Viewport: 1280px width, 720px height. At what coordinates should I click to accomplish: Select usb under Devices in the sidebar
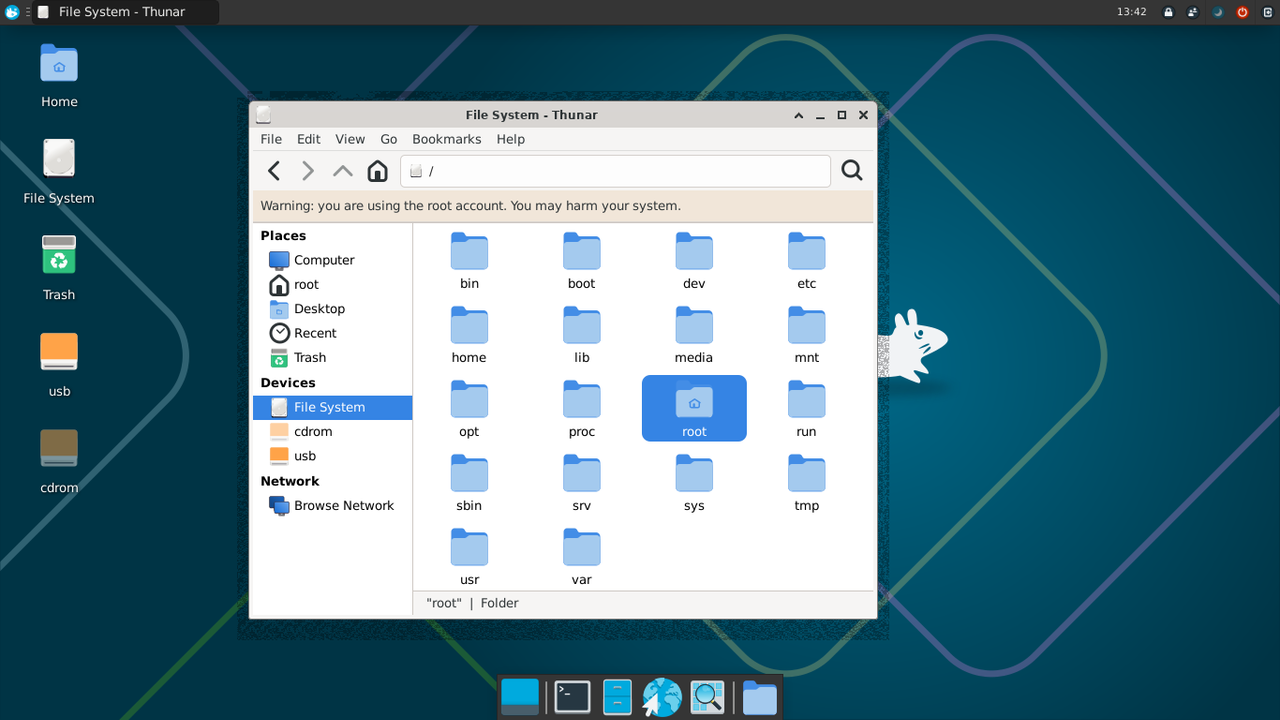332,456
